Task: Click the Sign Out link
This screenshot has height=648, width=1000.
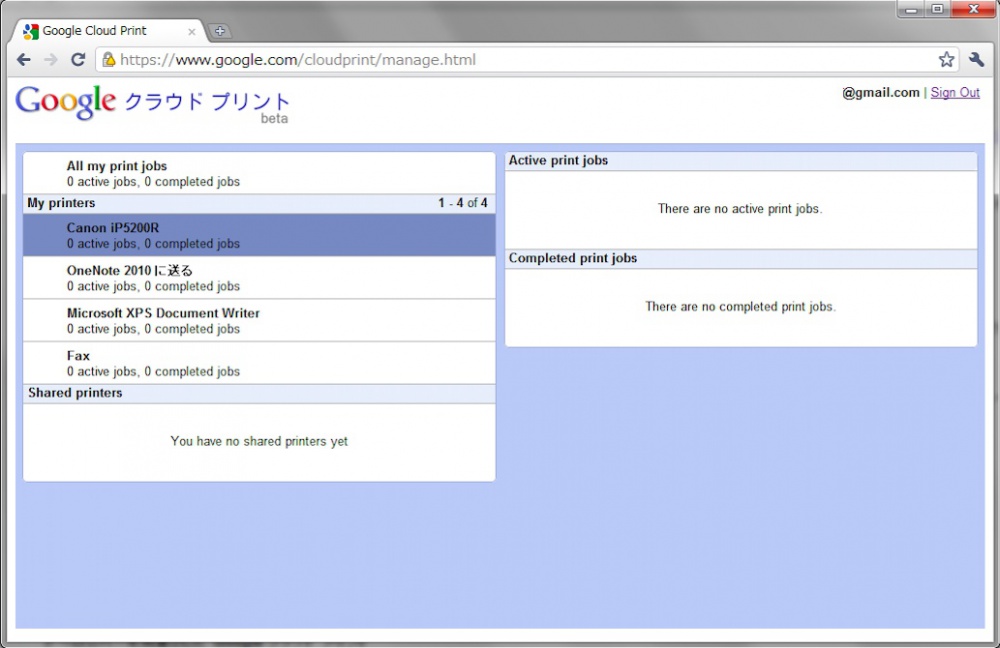Action: (955, 92)
